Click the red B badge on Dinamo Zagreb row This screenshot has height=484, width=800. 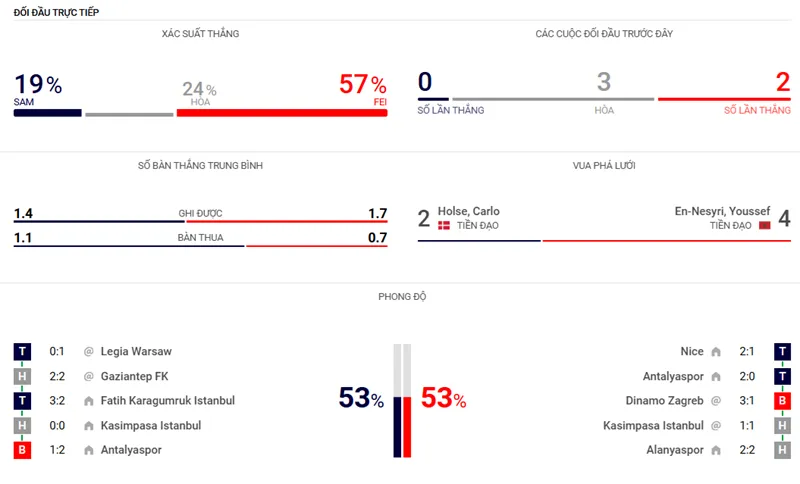click(782, 401)
